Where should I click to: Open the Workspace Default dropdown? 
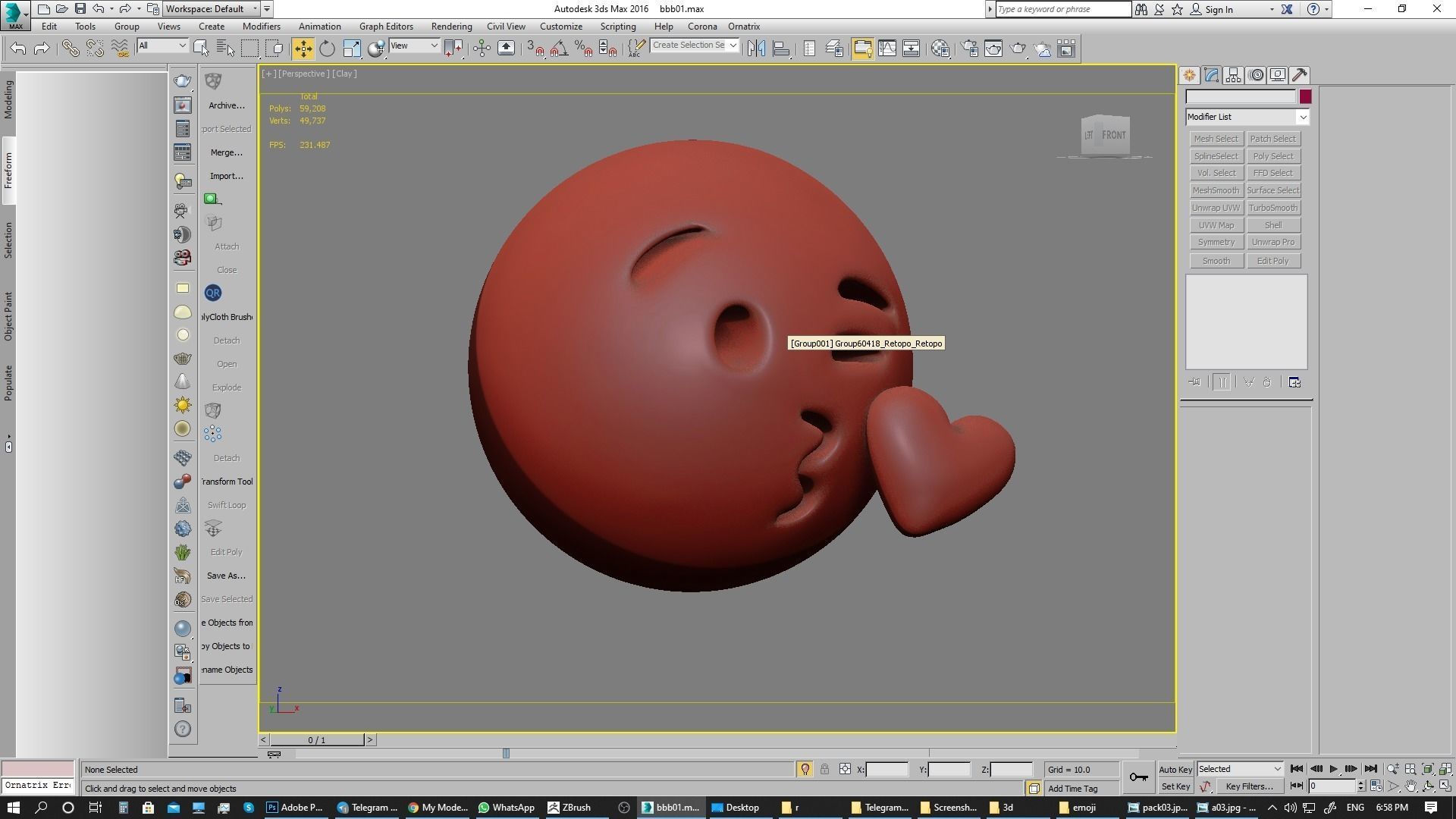pyautogui.click(x=212, y=9)
